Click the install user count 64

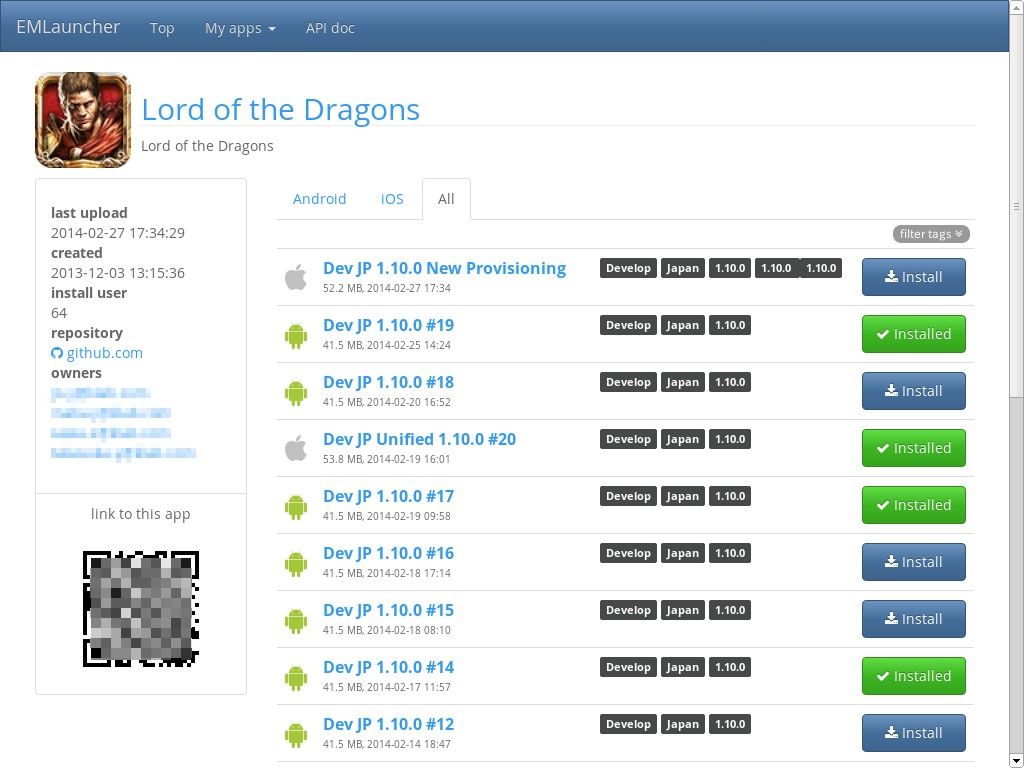[59, 313]
